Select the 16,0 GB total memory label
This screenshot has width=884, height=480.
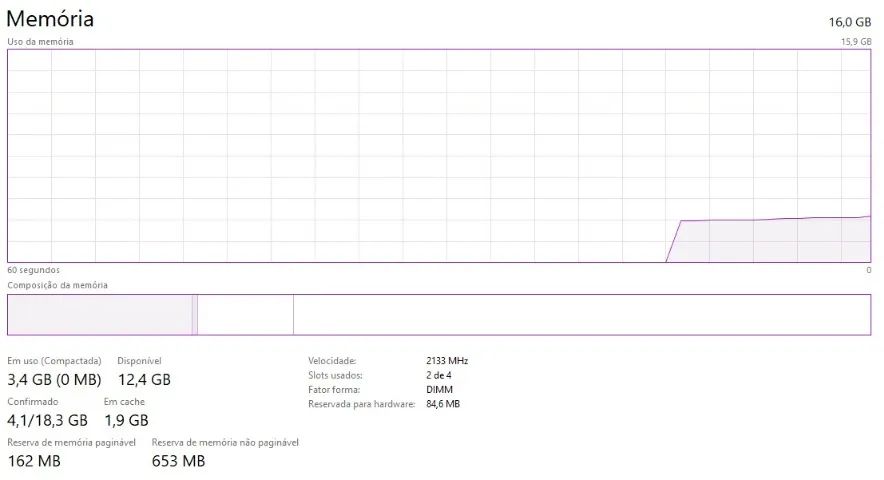click(x=851, y=21)
